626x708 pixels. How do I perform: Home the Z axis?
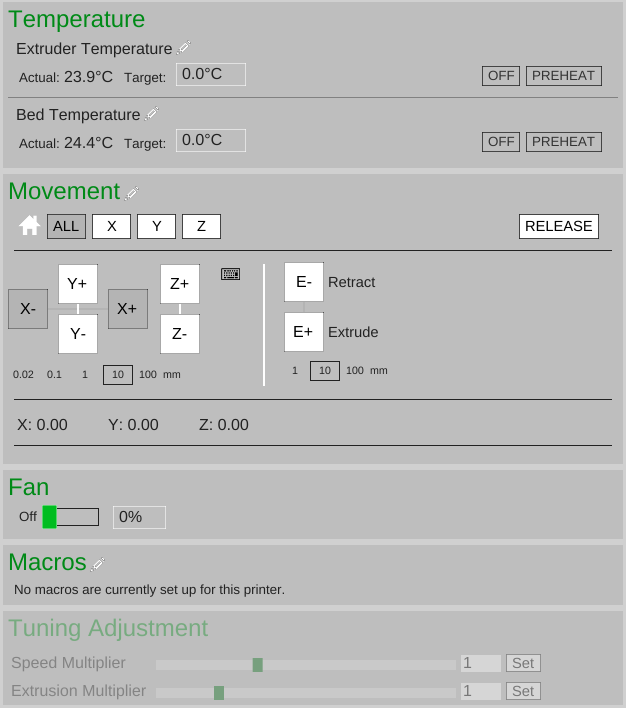[201, 227]
